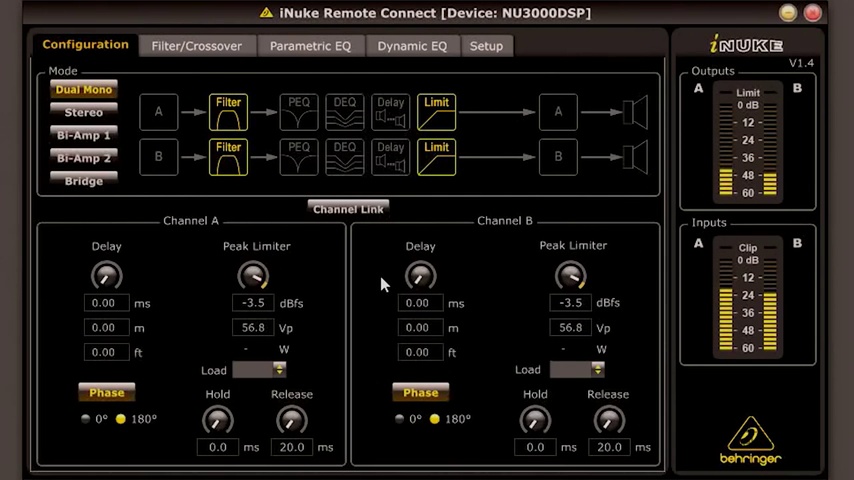
Task: Click the Channel A limiter Vp field
Action: click(253, 327)
